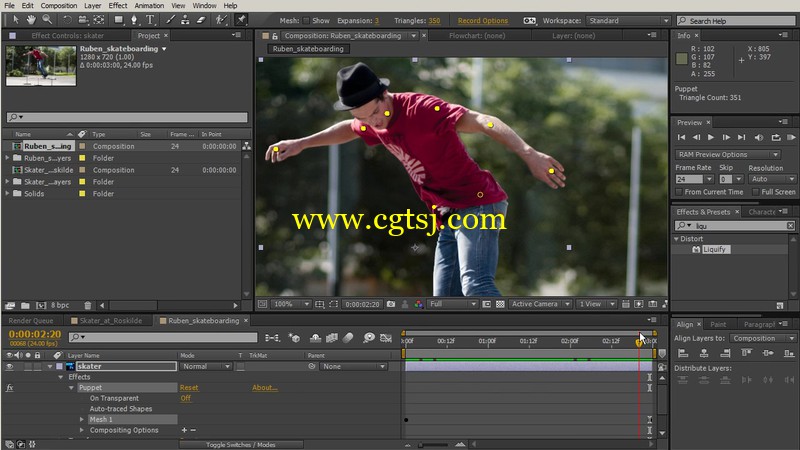
Task: Open the RAM Preview Options dropdown
Action: pyautogui.click(x=728, y=155)
